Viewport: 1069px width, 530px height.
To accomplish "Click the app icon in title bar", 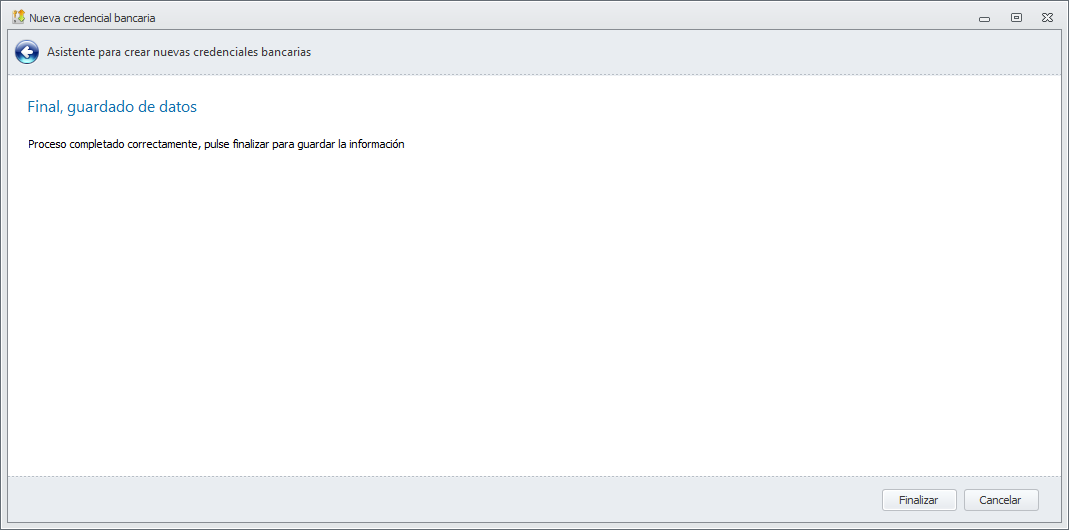I will (x=18, y=17).
